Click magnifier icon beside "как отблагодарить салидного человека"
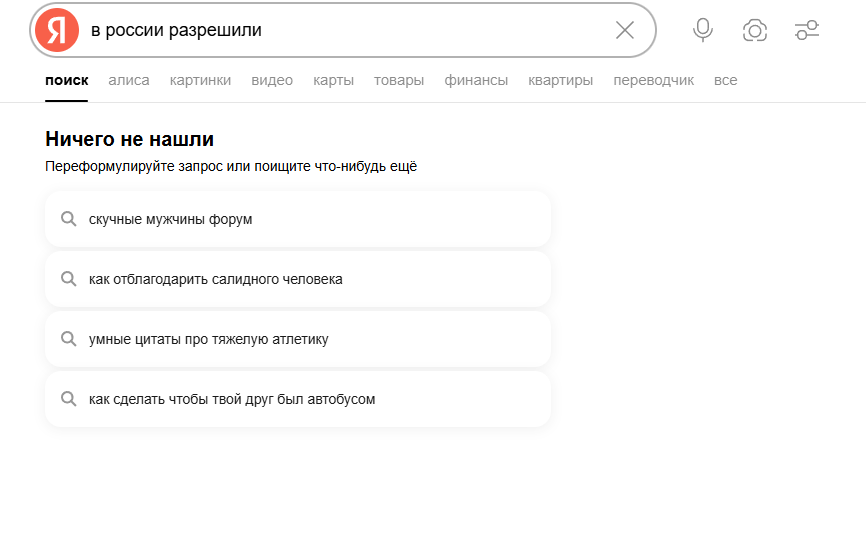This screenshot has width=866, height=560. (x=69, y=279)
